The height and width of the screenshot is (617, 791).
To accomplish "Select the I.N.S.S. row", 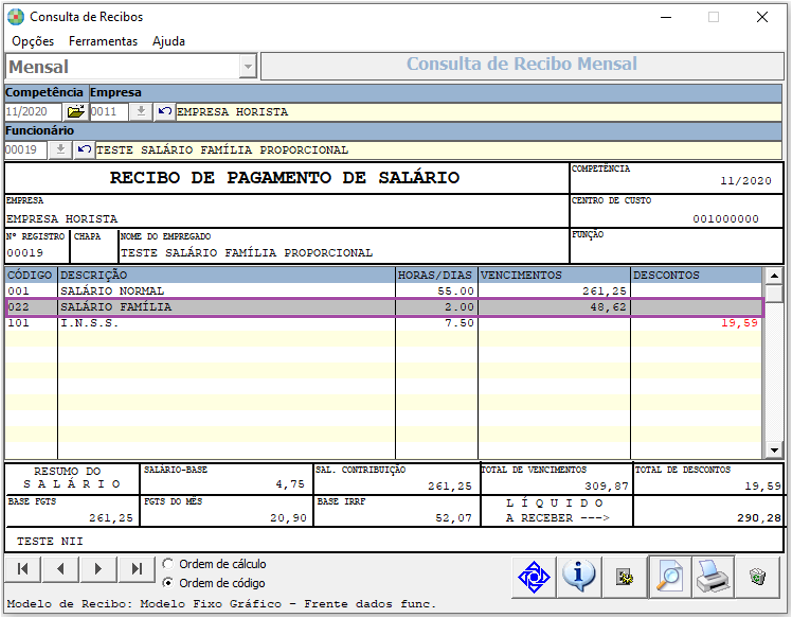I will 383,323.
